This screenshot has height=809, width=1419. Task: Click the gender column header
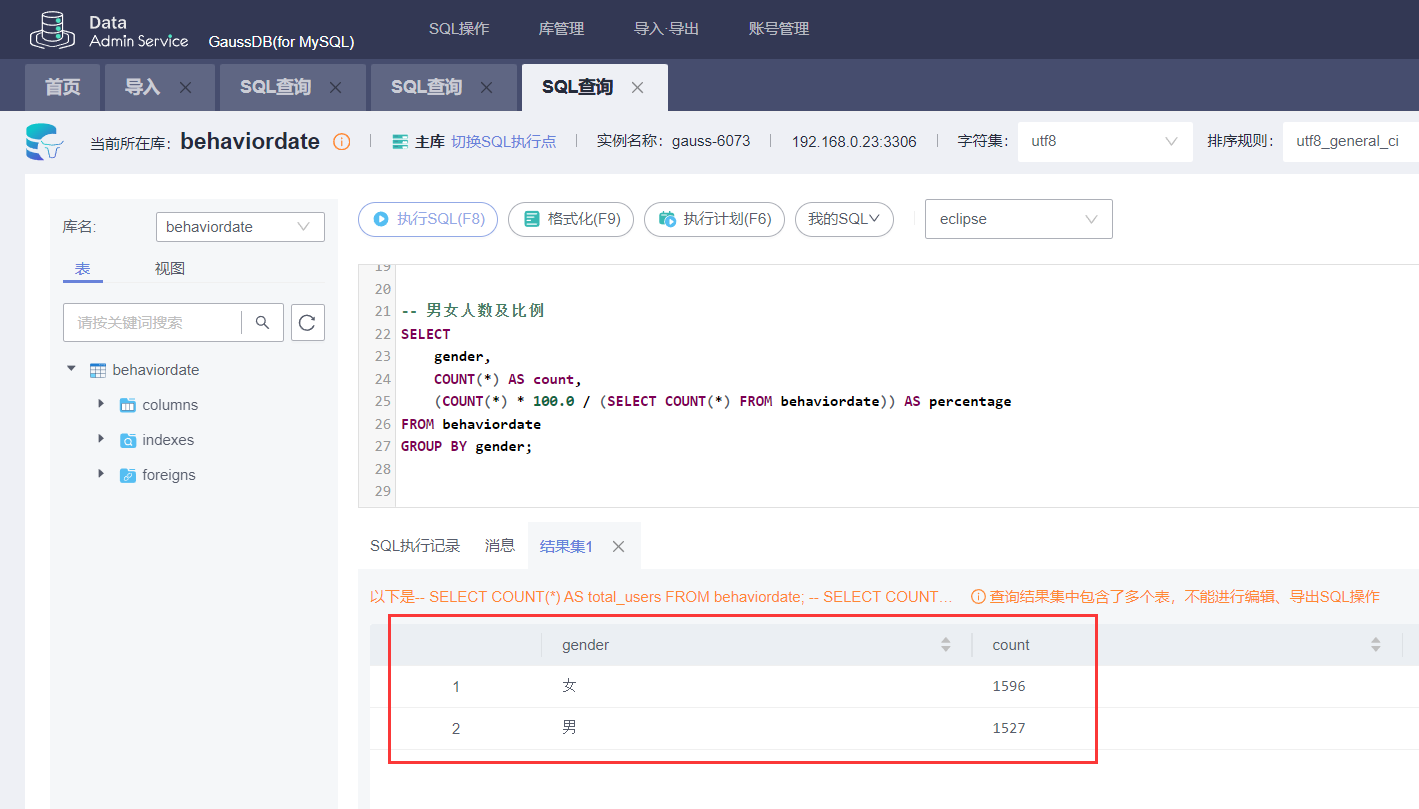(586, 645)
